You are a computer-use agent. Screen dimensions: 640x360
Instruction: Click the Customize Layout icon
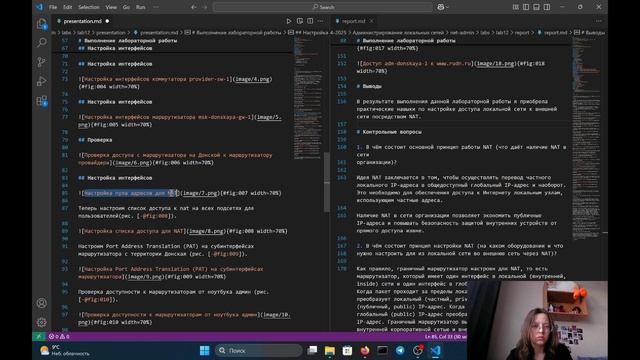click(516, 7)
